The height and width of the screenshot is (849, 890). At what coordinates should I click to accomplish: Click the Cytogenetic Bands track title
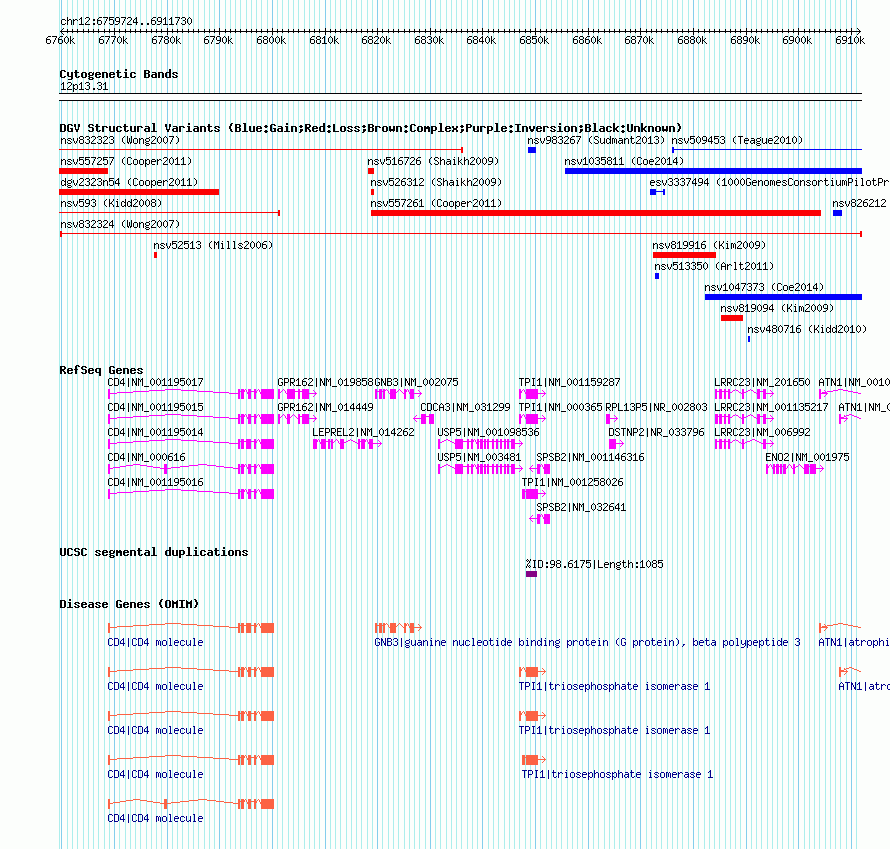coord(119,74)
